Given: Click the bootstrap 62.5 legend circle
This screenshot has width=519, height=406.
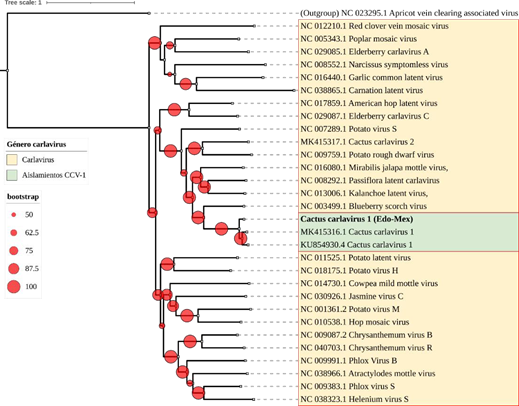Looking at the screenshot, I should (14, 233).
